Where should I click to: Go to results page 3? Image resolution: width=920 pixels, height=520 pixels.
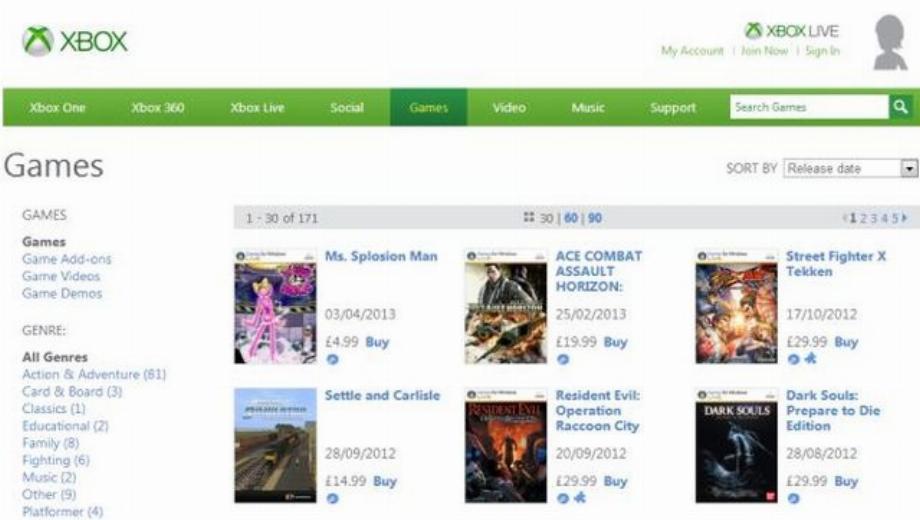pyautogui.click(x=874, y=218)
